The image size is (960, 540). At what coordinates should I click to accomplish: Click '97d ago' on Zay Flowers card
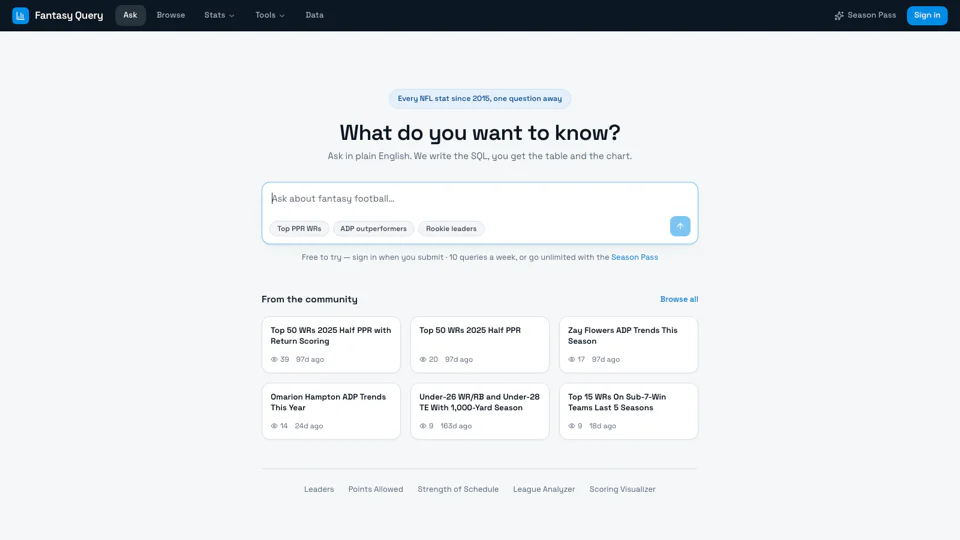(606, 359)
